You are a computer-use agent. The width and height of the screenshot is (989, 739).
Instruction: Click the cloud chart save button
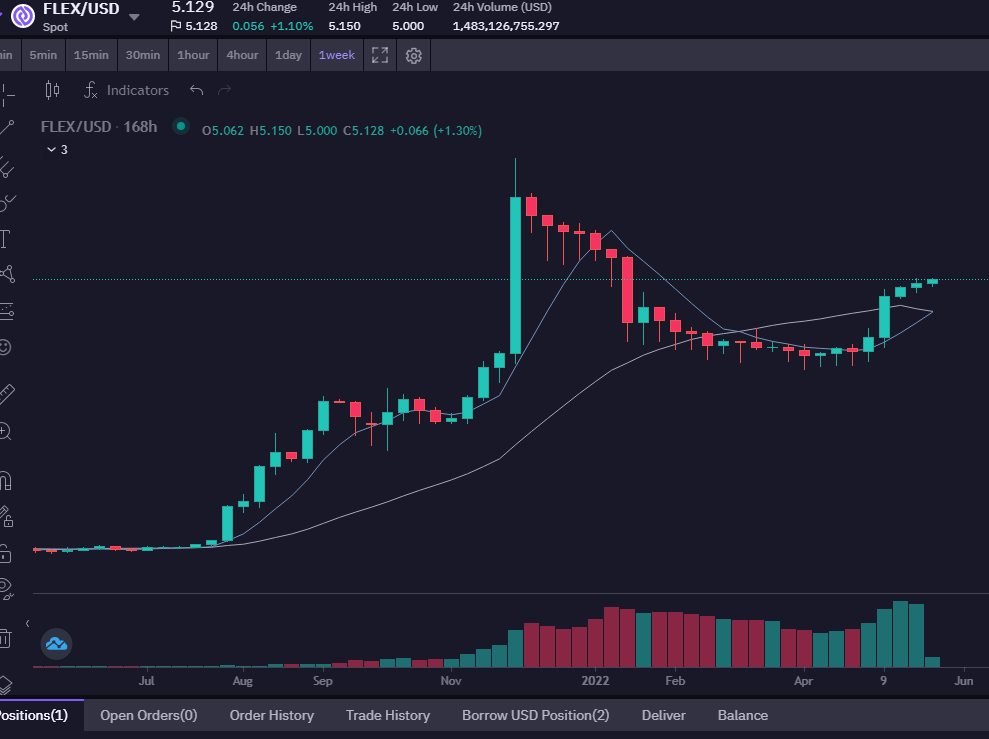(x=57, y=644)
